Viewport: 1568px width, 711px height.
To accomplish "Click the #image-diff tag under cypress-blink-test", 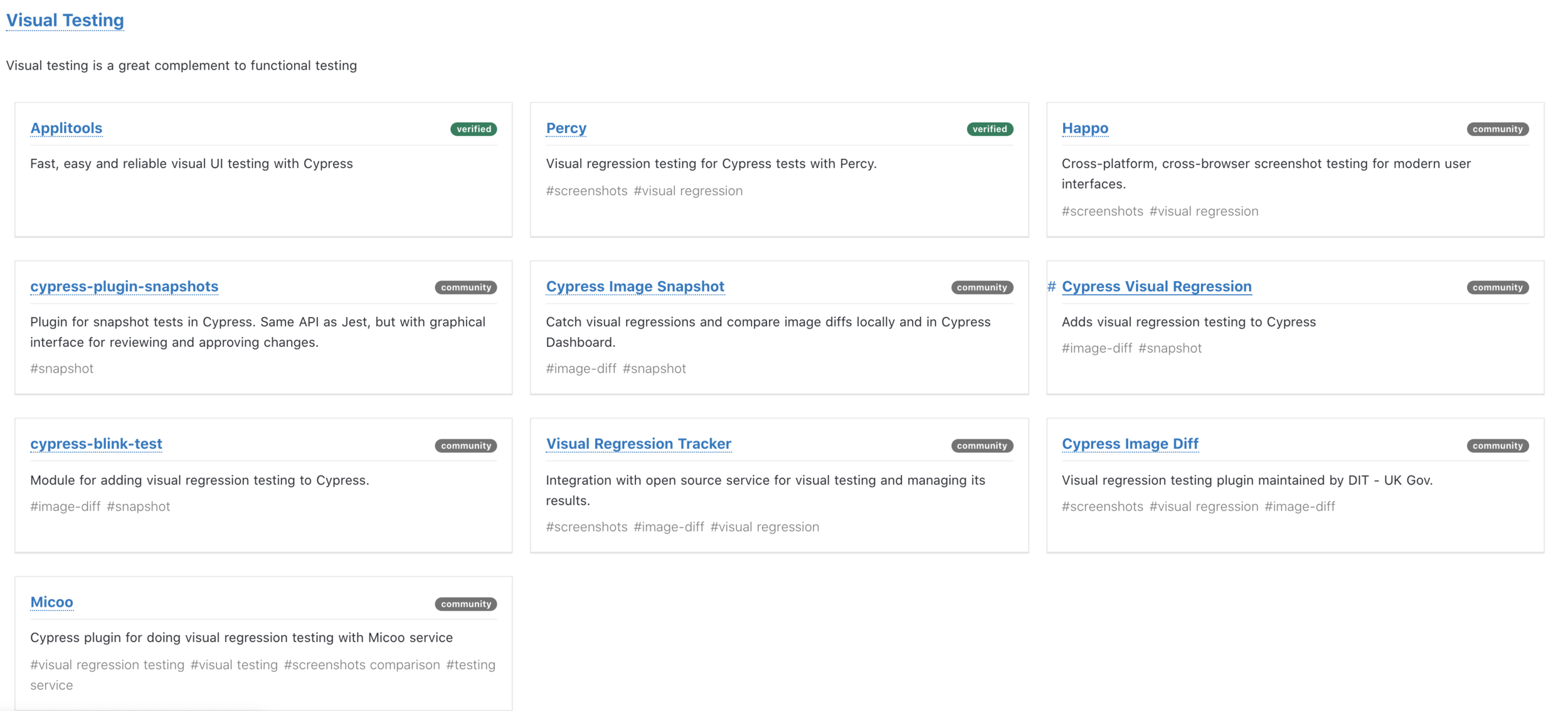I will point(65,506).
